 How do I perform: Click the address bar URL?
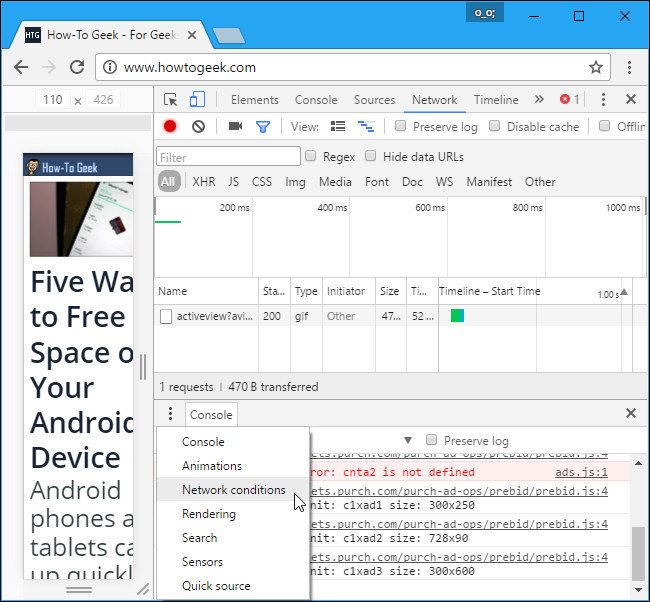189,67
